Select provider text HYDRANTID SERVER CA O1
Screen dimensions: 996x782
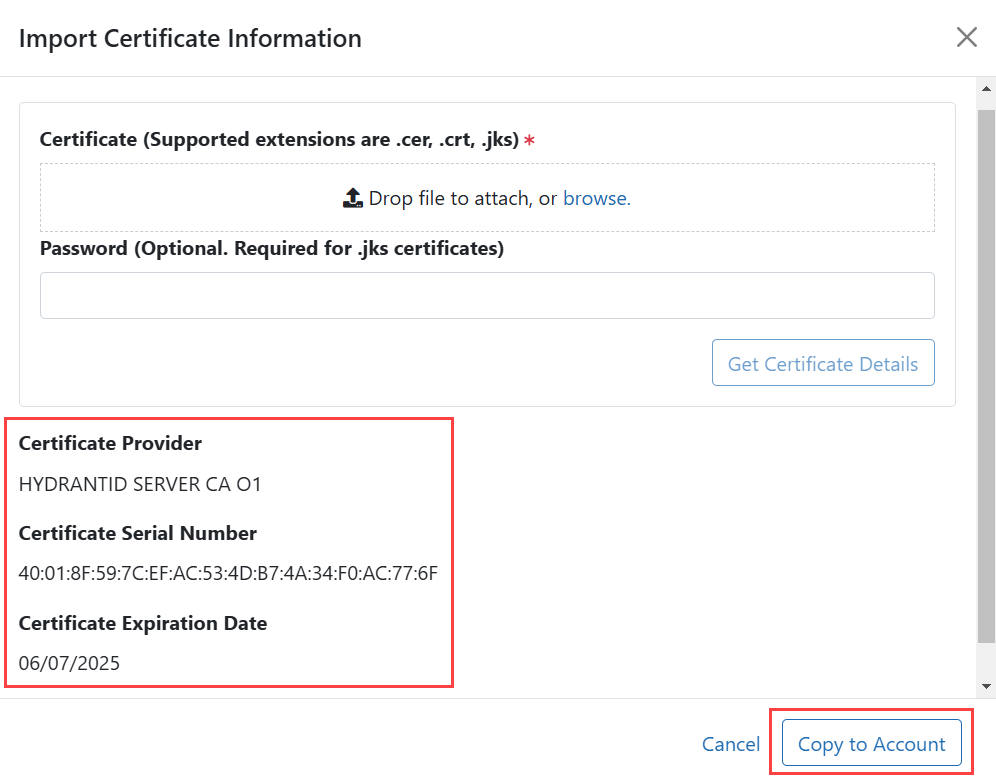[140, 484]
